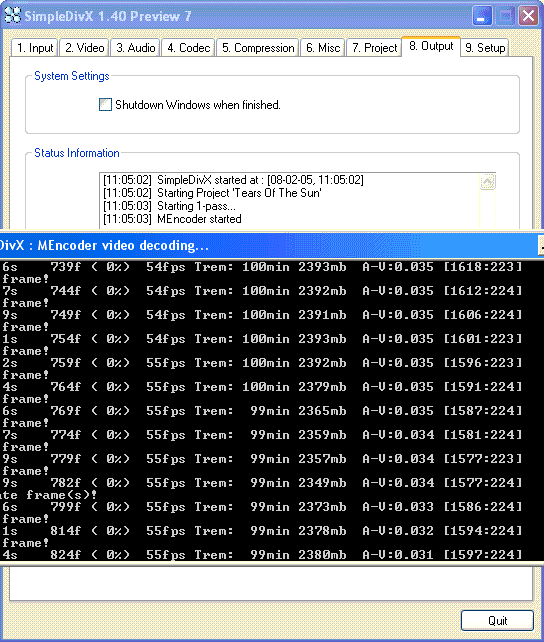Click the [1586:224] value in console
The width and height of the screenshot is (544, 642).
coord(483,507)
